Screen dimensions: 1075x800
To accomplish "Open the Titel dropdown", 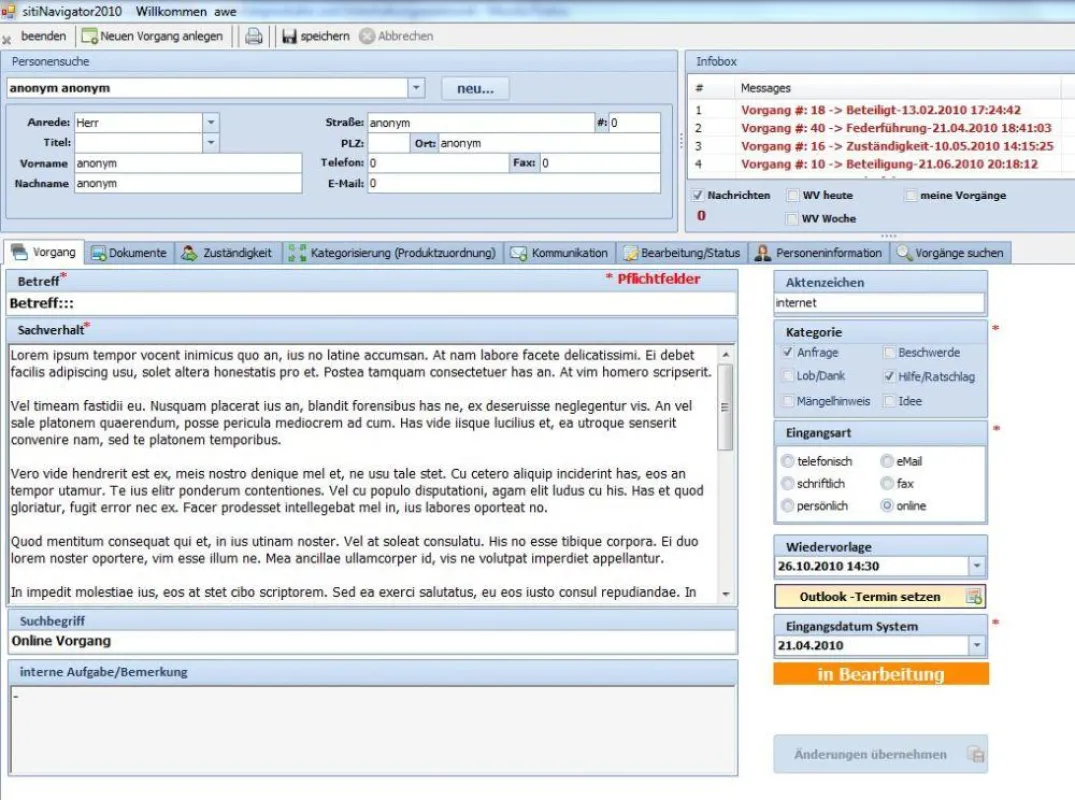I will click(x=211, y=143).
